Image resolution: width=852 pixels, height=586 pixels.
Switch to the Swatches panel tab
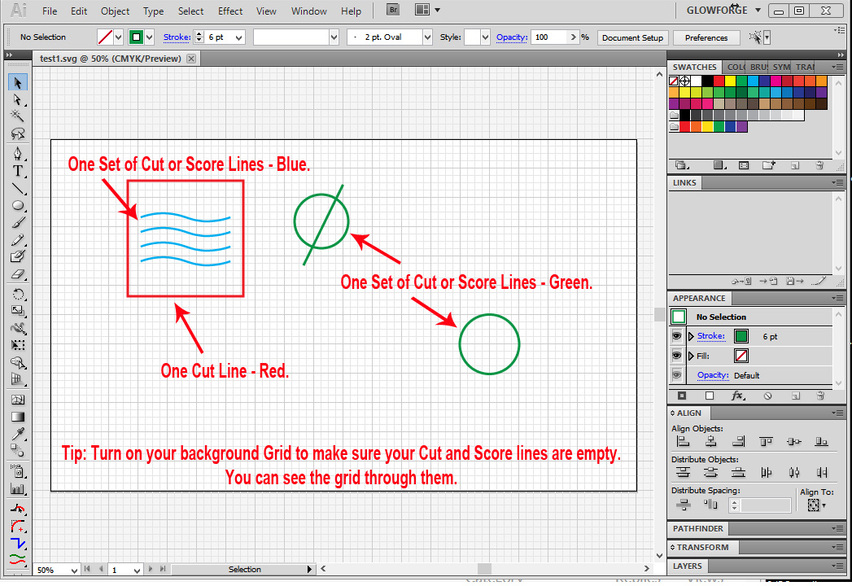click(695, 66)
